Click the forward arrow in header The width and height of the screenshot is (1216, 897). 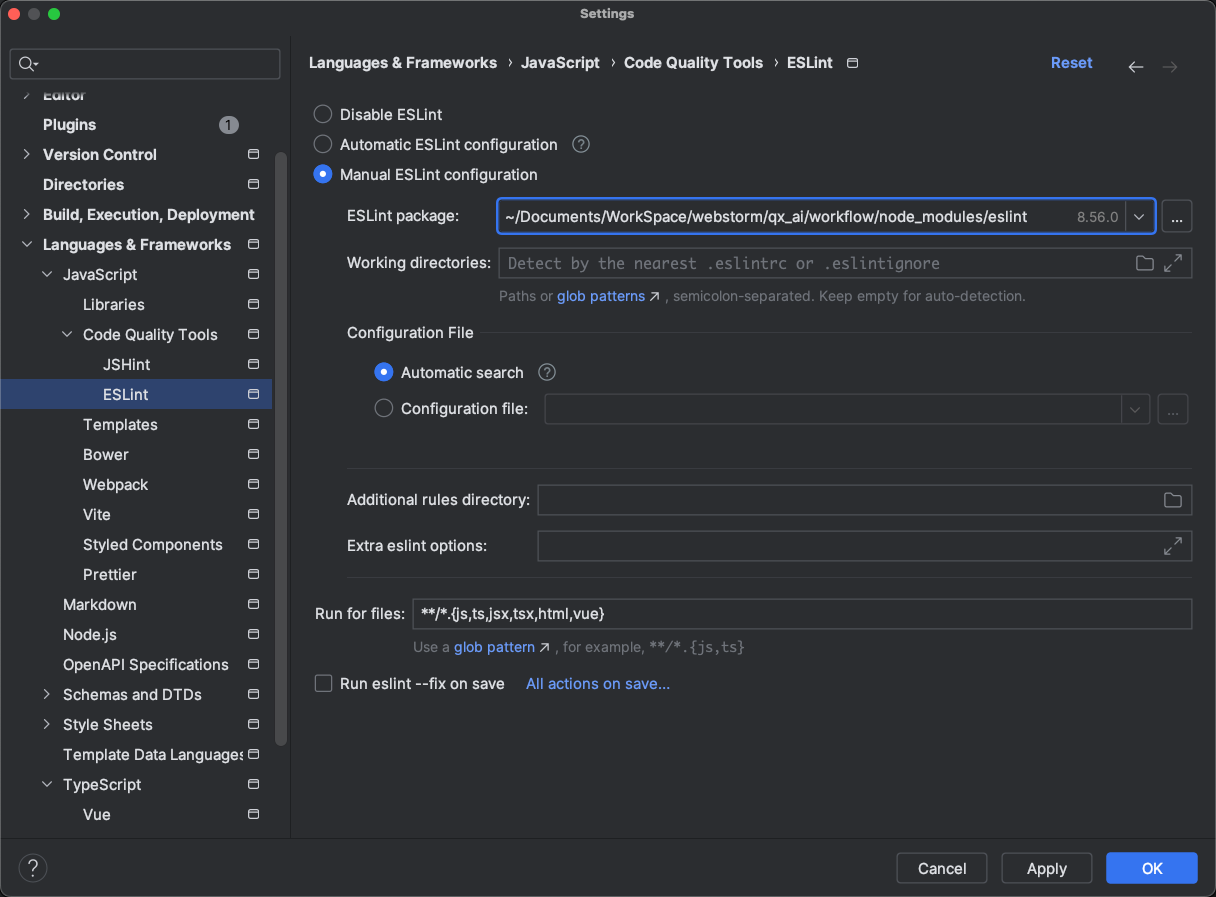coord(1170,67)
